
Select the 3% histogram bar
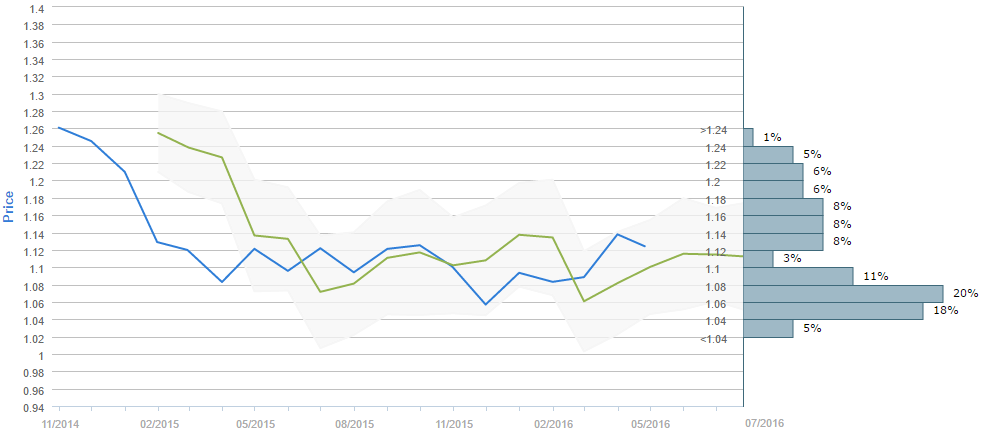(758, 259)
